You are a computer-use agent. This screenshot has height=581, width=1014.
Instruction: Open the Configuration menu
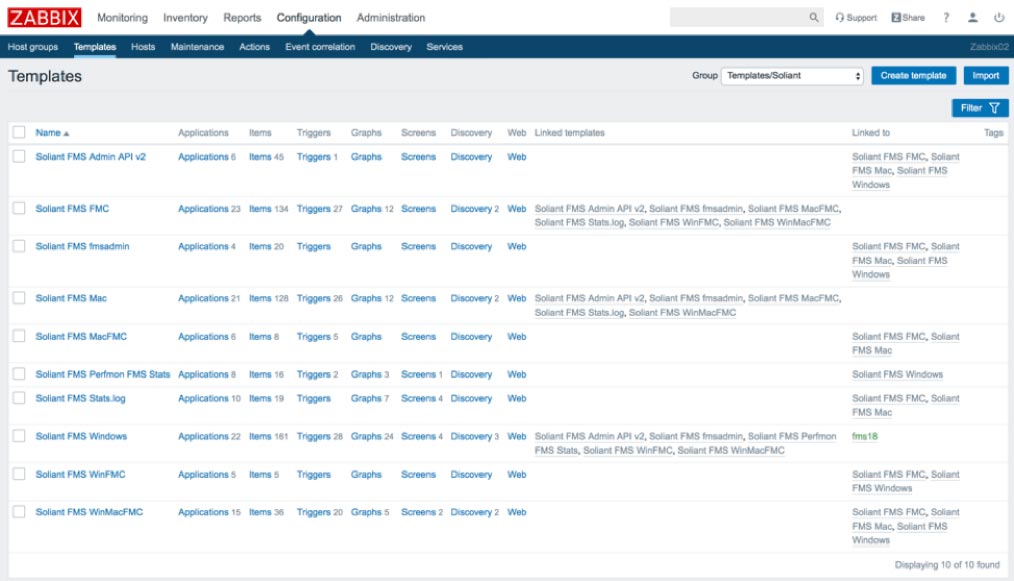pyautogui.click(x=308, y=17)
